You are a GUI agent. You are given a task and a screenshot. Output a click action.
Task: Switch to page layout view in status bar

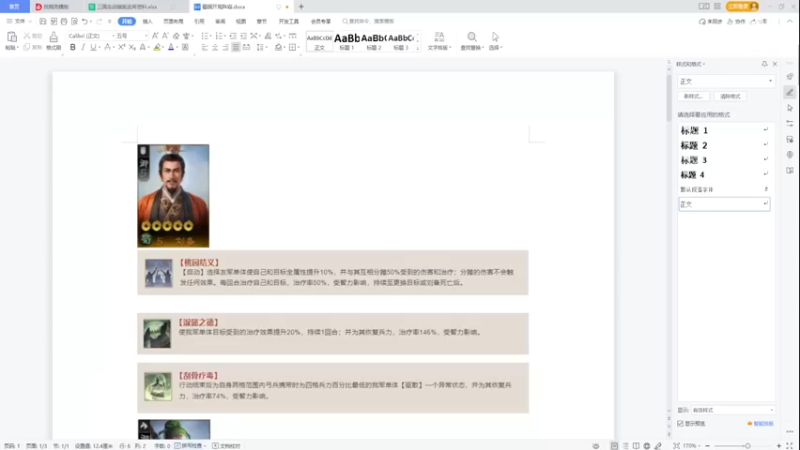click(x=614, y=445)
